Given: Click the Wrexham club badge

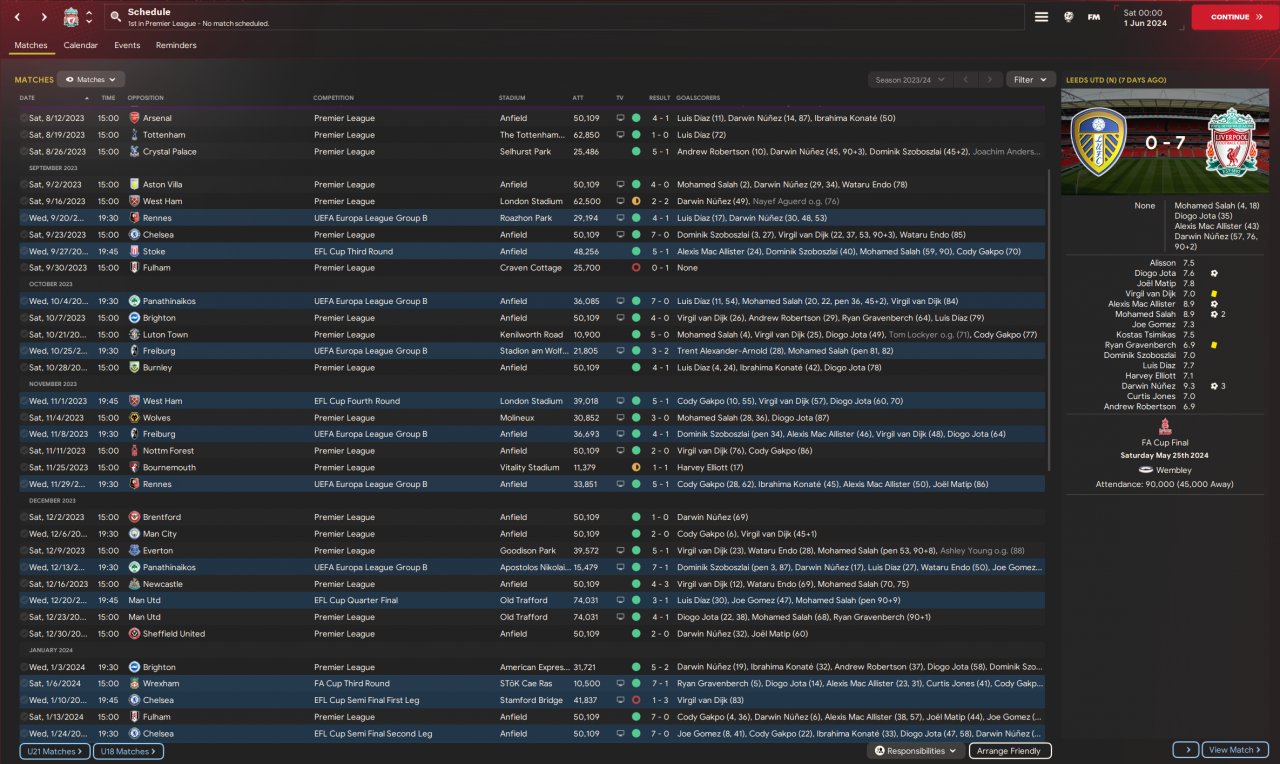Looking at the screenshot, I should (135, 684).
